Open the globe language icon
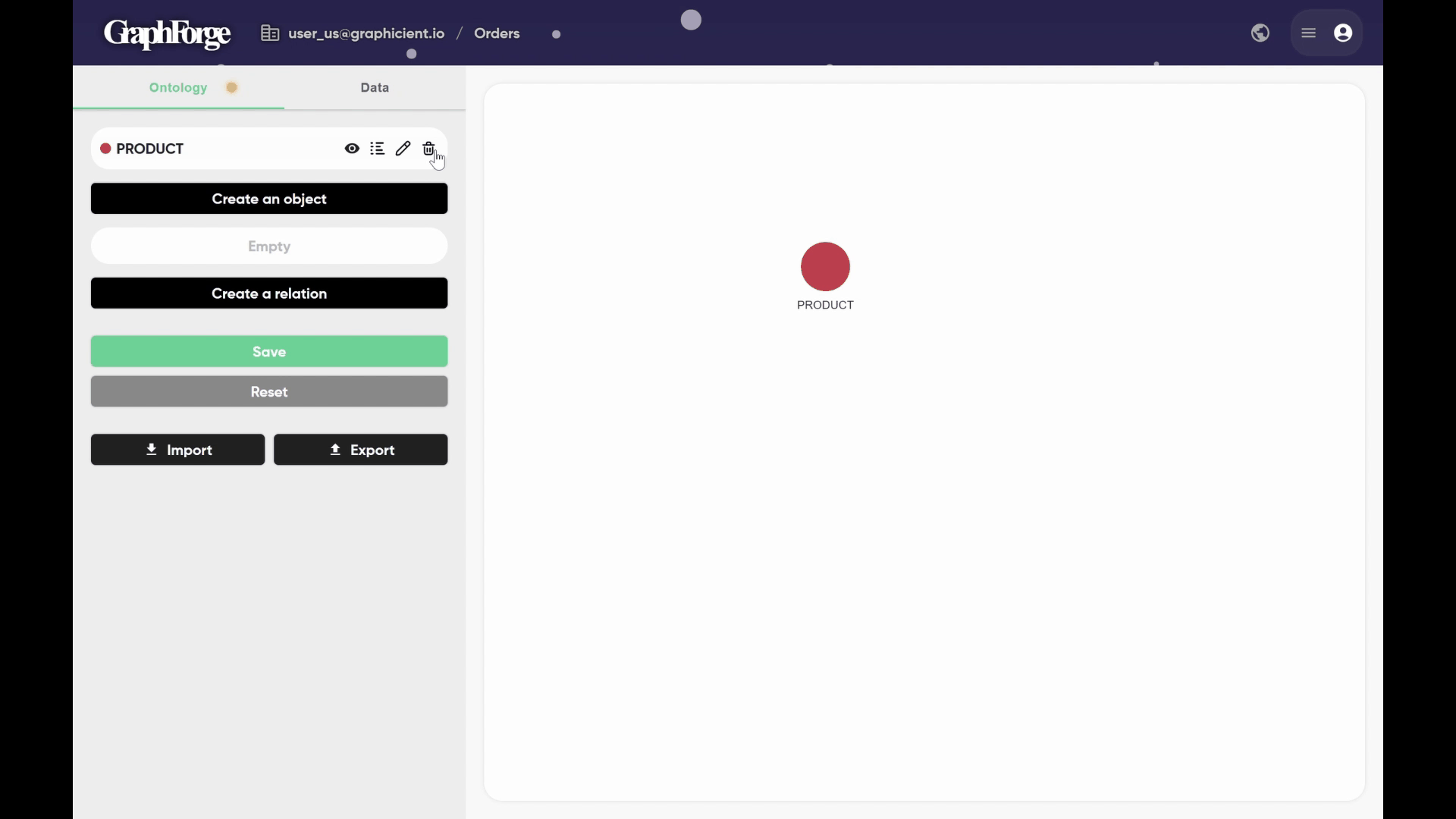This screenshot has height=819, width=1456. click(x=1260, y=33)
